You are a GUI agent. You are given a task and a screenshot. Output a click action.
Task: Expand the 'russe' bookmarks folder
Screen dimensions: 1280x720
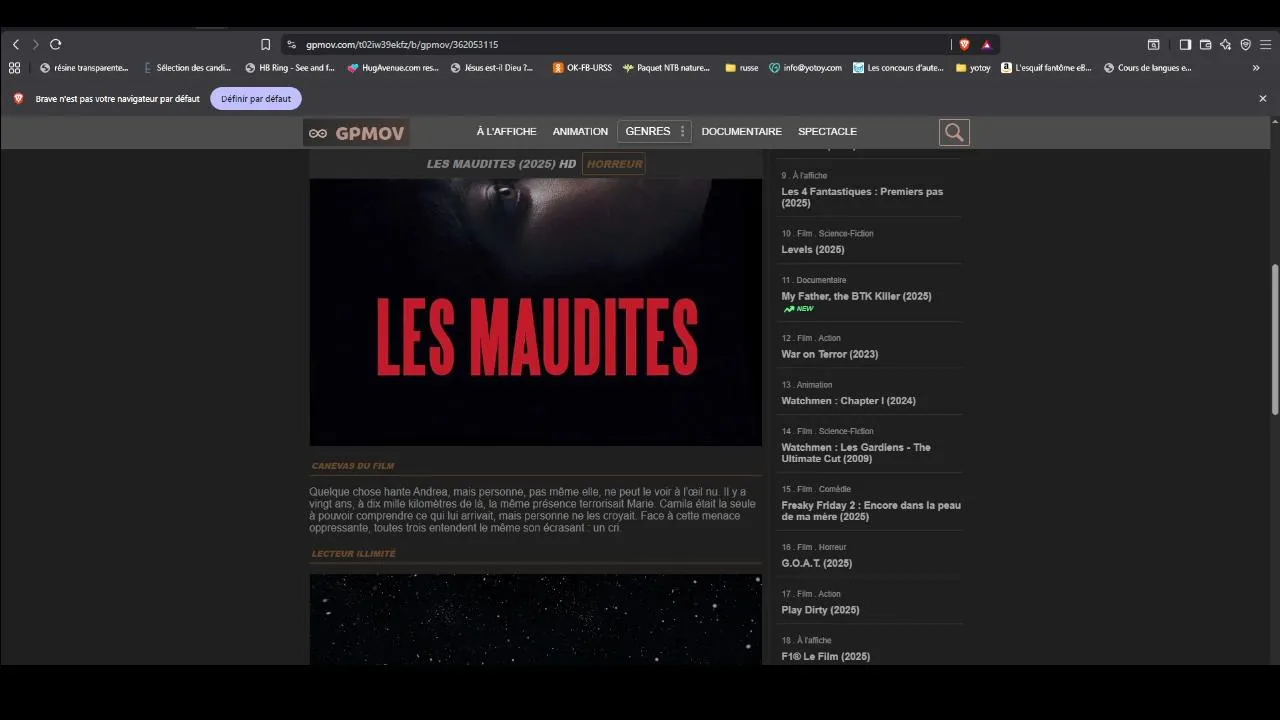(x=742, y=68)
